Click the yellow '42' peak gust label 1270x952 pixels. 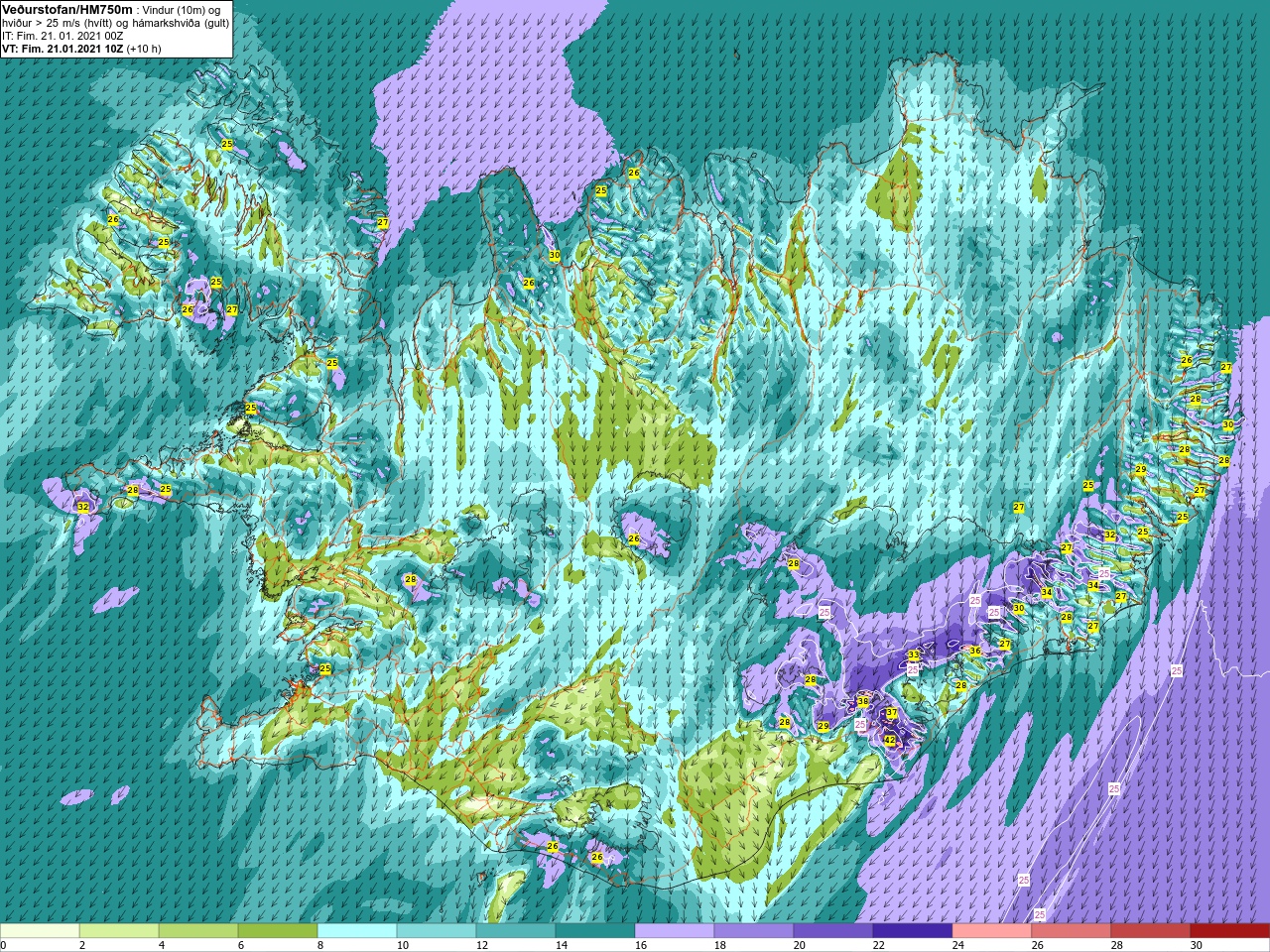890,740
